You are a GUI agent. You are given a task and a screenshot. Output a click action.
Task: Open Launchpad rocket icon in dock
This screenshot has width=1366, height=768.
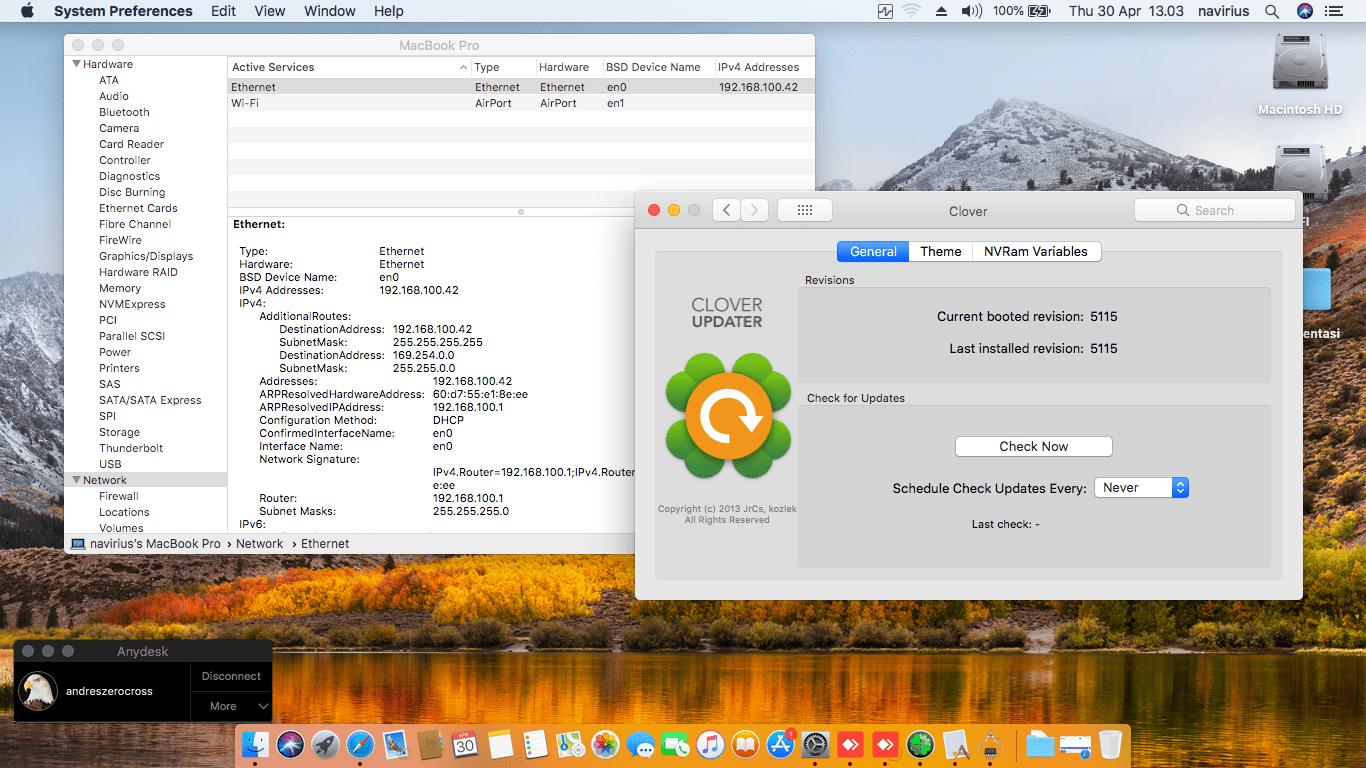click(324, 744)
